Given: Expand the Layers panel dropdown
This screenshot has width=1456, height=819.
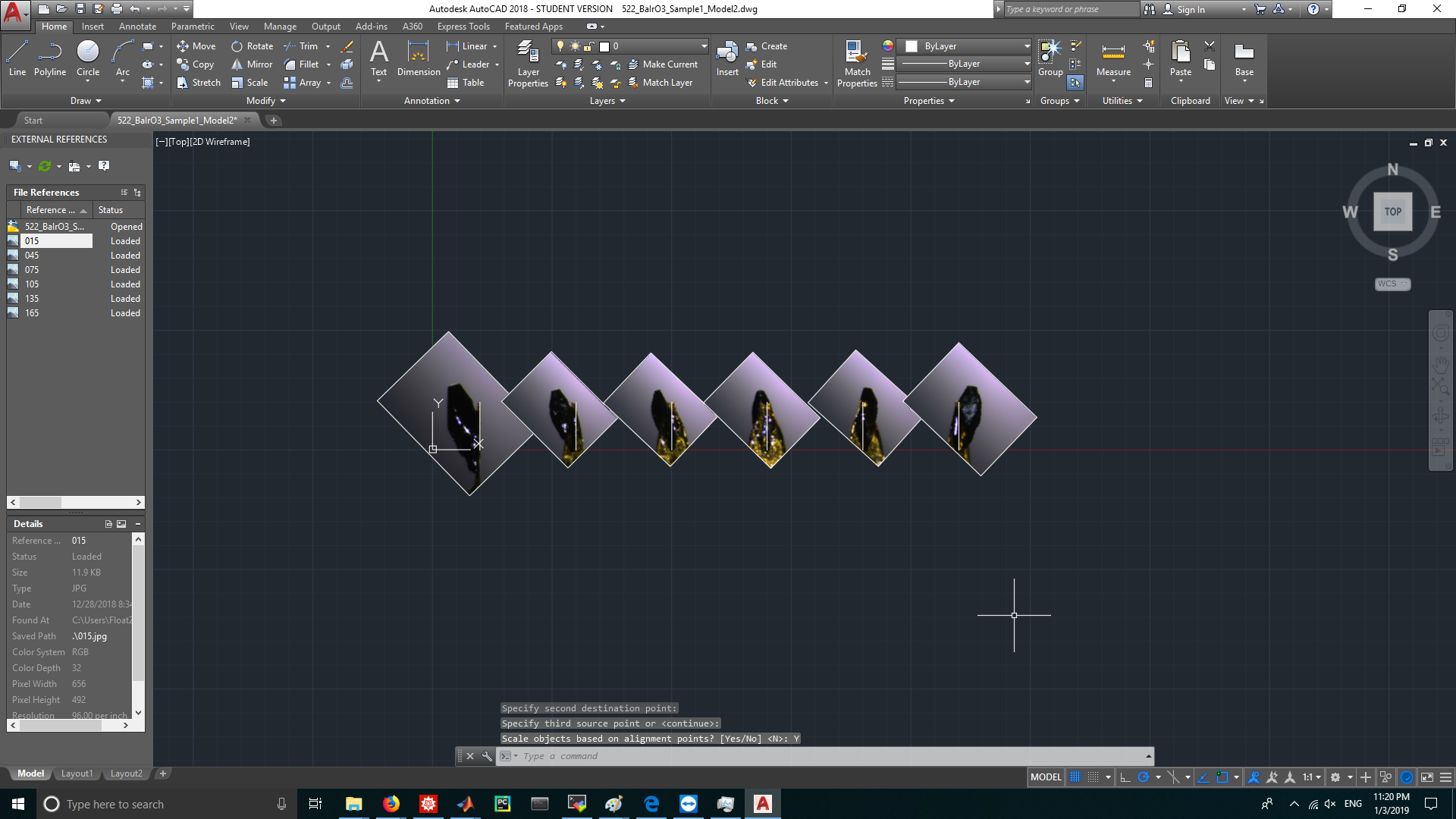Looking at the screenshot, I should tap(607, 101).
